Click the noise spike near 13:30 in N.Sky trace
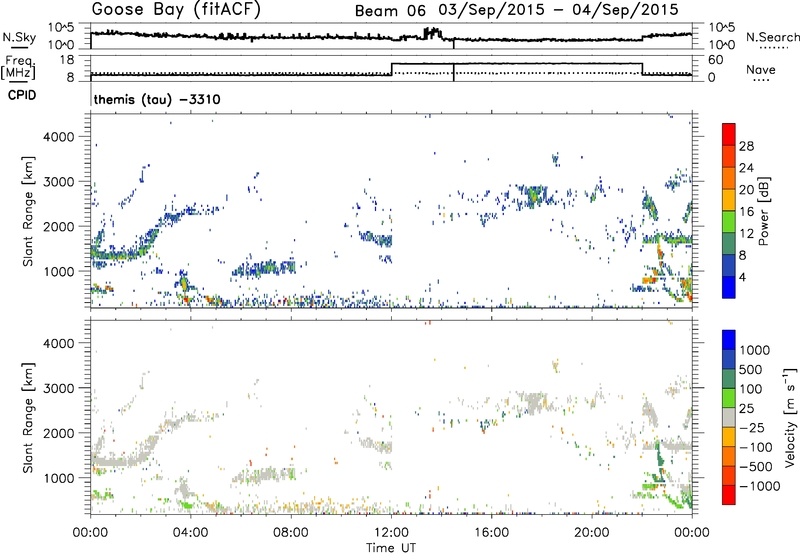 (x=433, y=33)
